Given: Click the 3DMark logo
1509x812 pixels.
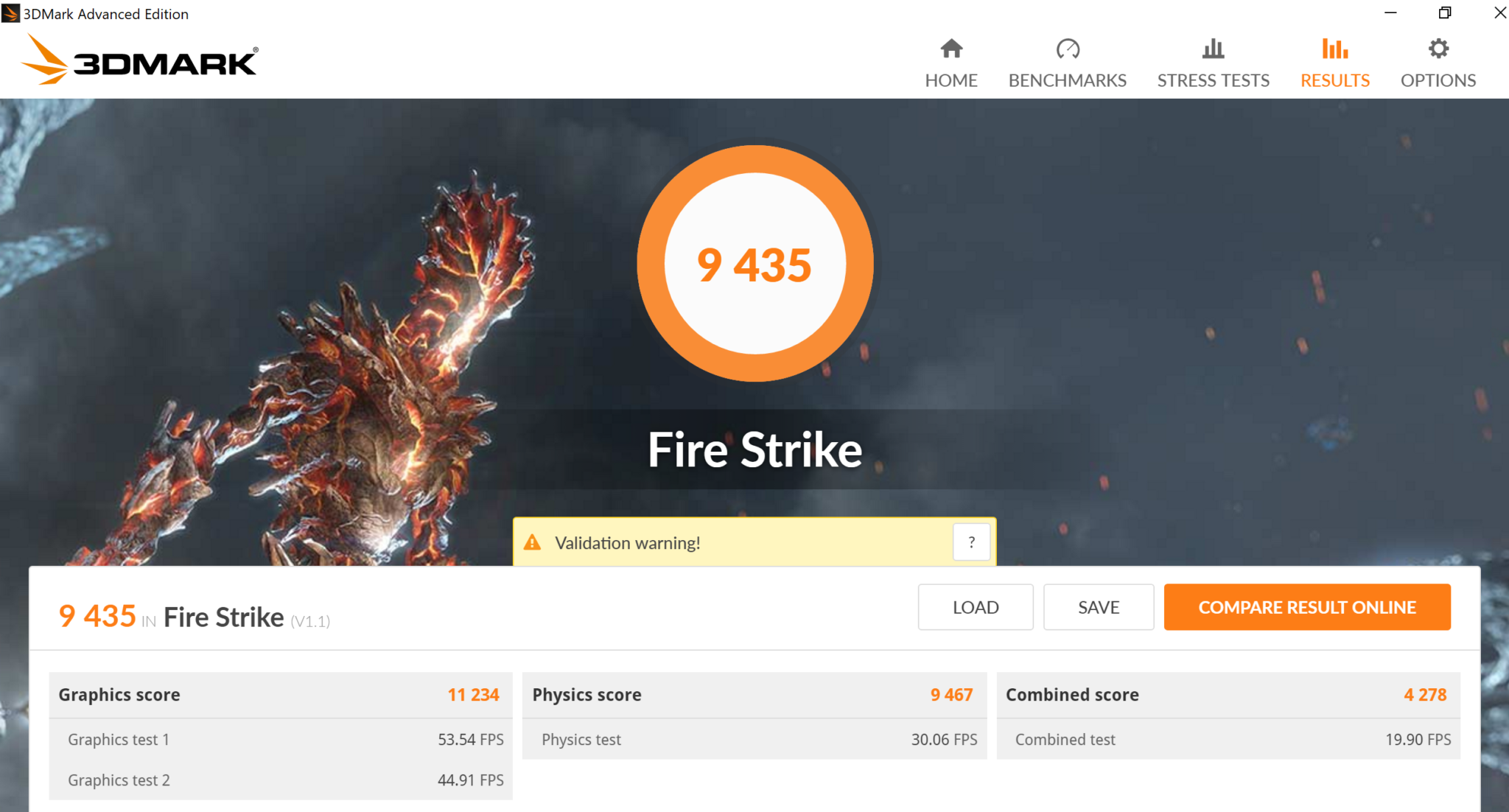Looking at the screenshot, I should [x=140, y=60].
